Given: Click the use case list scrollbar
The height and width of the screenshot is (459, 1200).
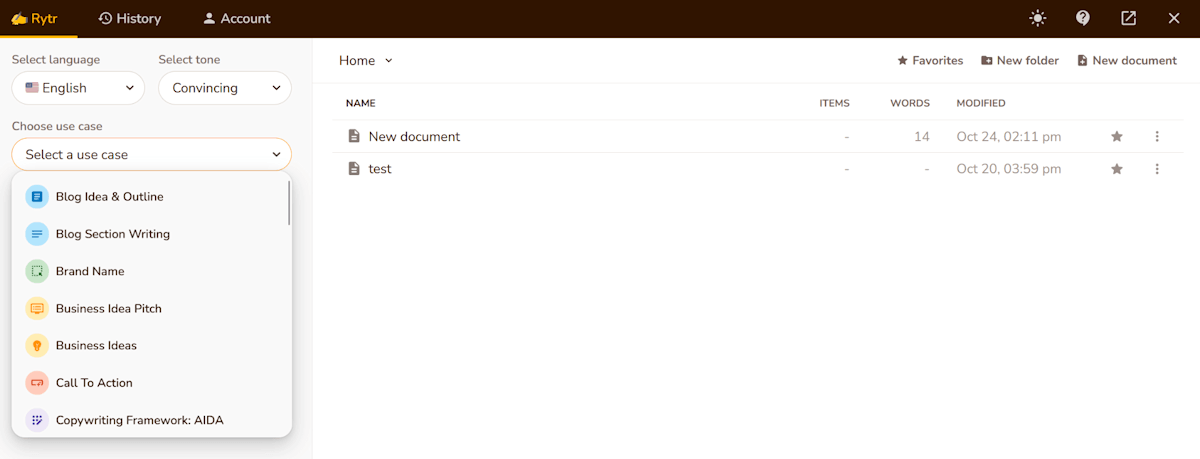Looking at the screenshot, I should tap(289, 201).
